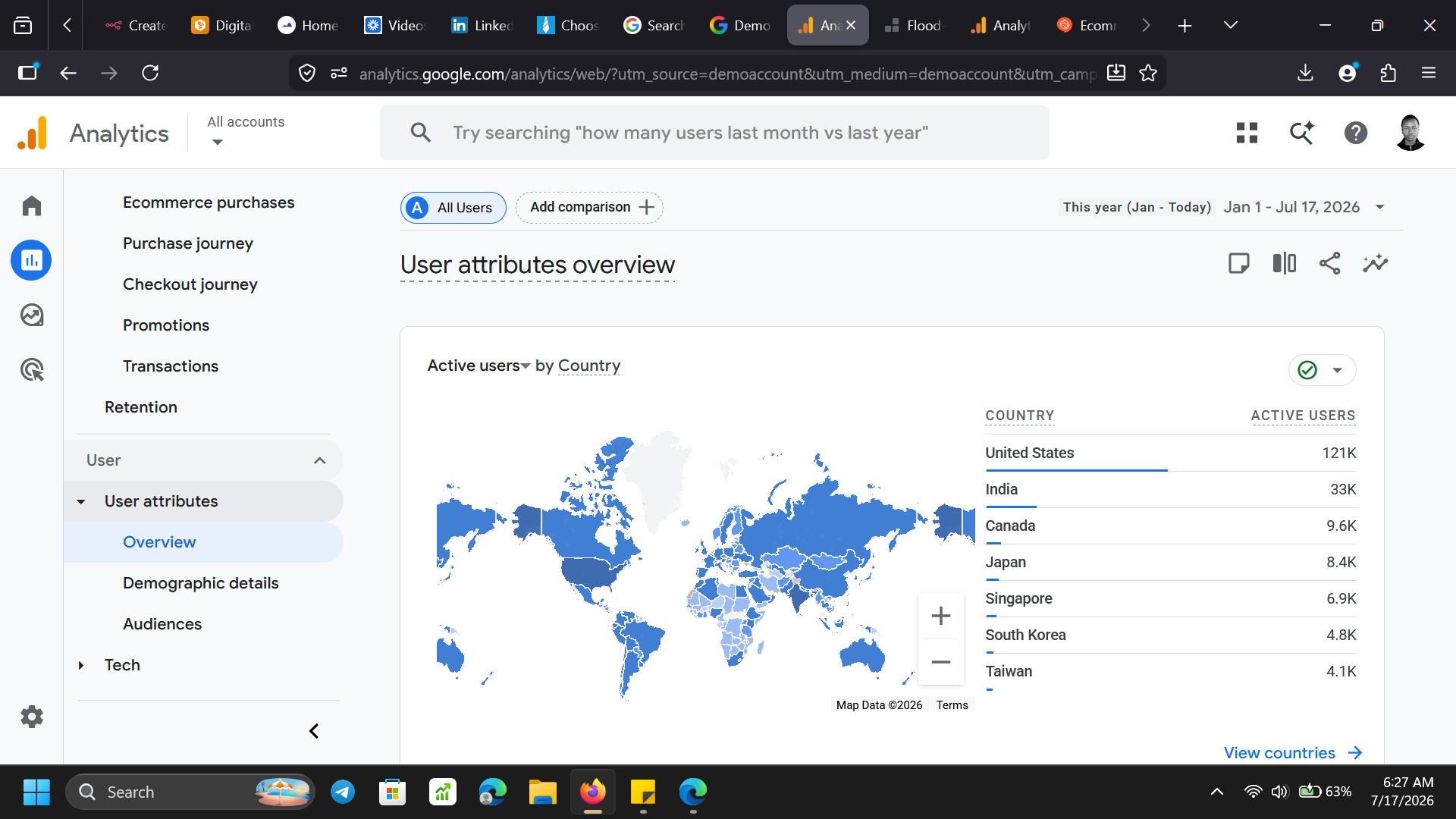Open the date range dropdown arrow
Image resolution: width=1456 pixels, height=819 pixels.
pyautogui.click(x=1380, y=207)
